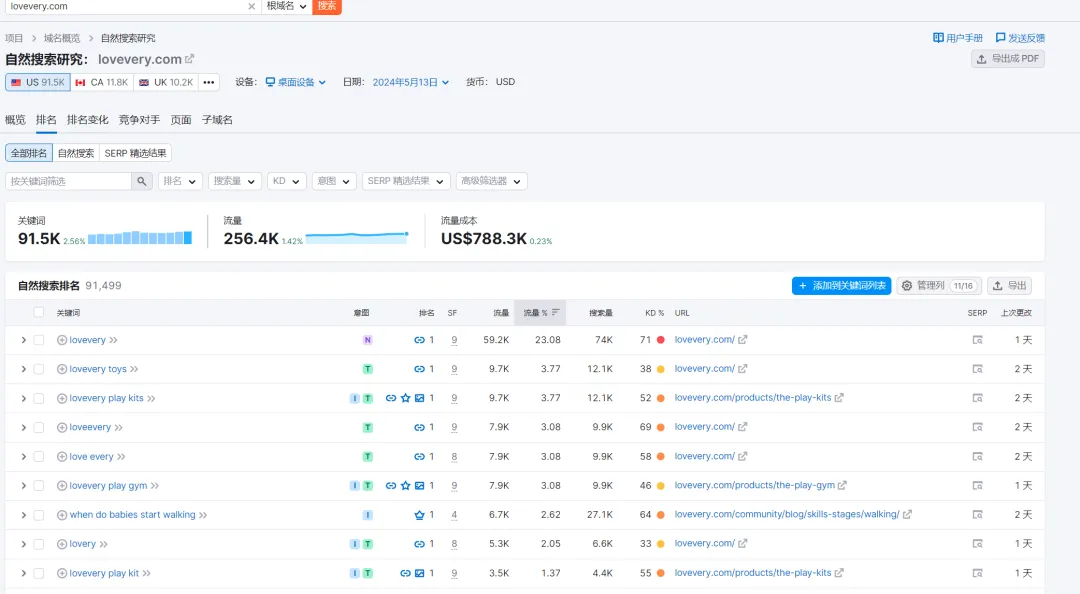The width and height of the screenshot is (1080, 594).
Task: Switch to the Overview tab
Action: coord(15,120)
